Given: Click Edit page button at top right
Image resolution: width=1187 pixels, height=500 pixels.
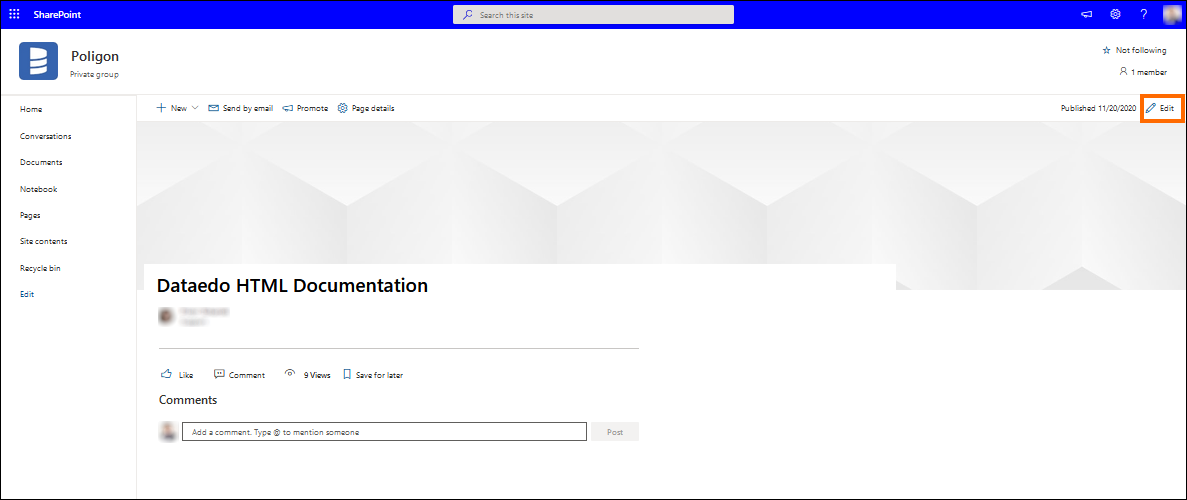Looking at the screenshot, I should (1160, 108).
